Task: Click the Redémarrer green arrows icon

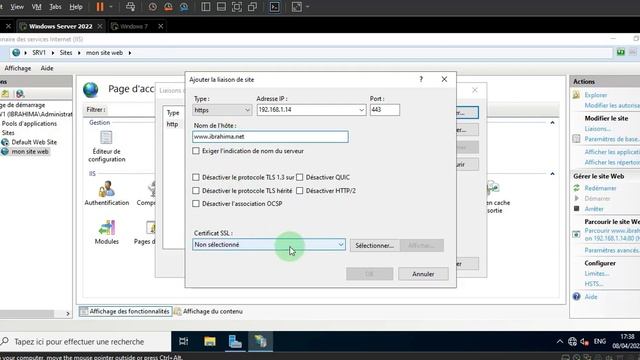Action: click(576, 188)
